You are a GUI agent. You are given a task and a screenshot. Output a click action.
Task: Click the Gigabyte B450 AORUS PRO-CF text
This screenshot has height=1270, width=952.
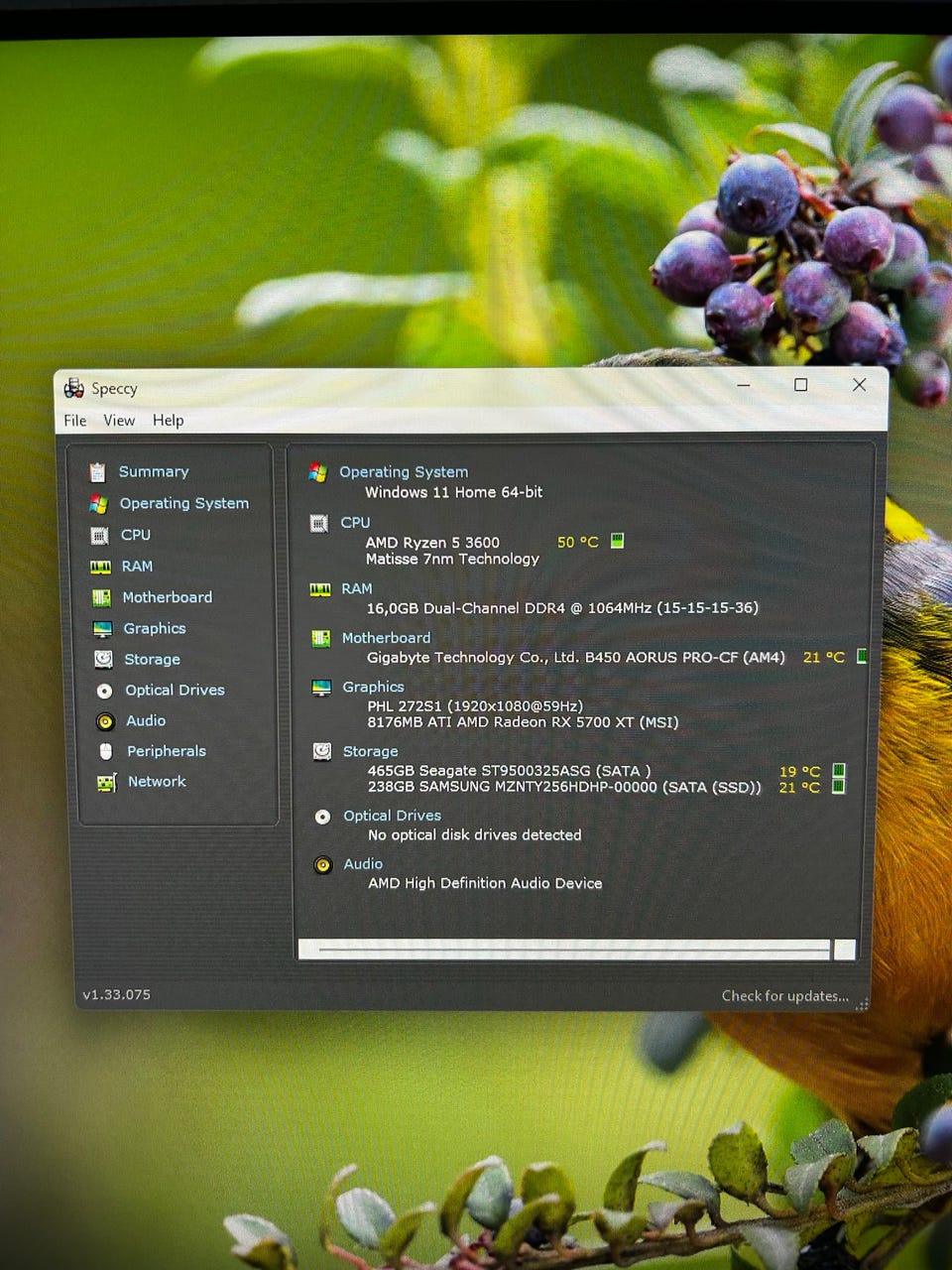pyautogui.click(x=576, y=657)
